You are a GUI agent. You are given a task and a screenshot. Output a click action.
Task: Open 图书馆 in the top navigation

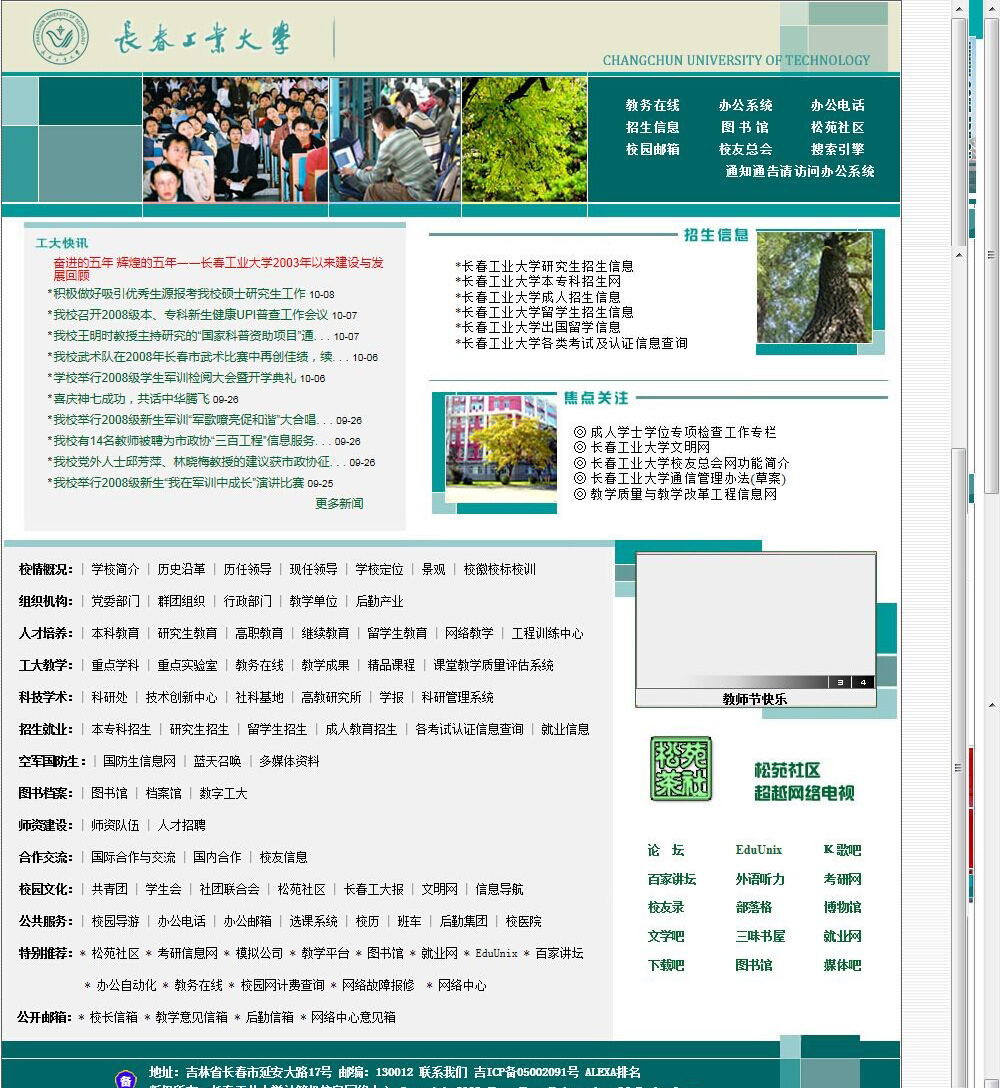pyautogui.click(x=744, y=127)
